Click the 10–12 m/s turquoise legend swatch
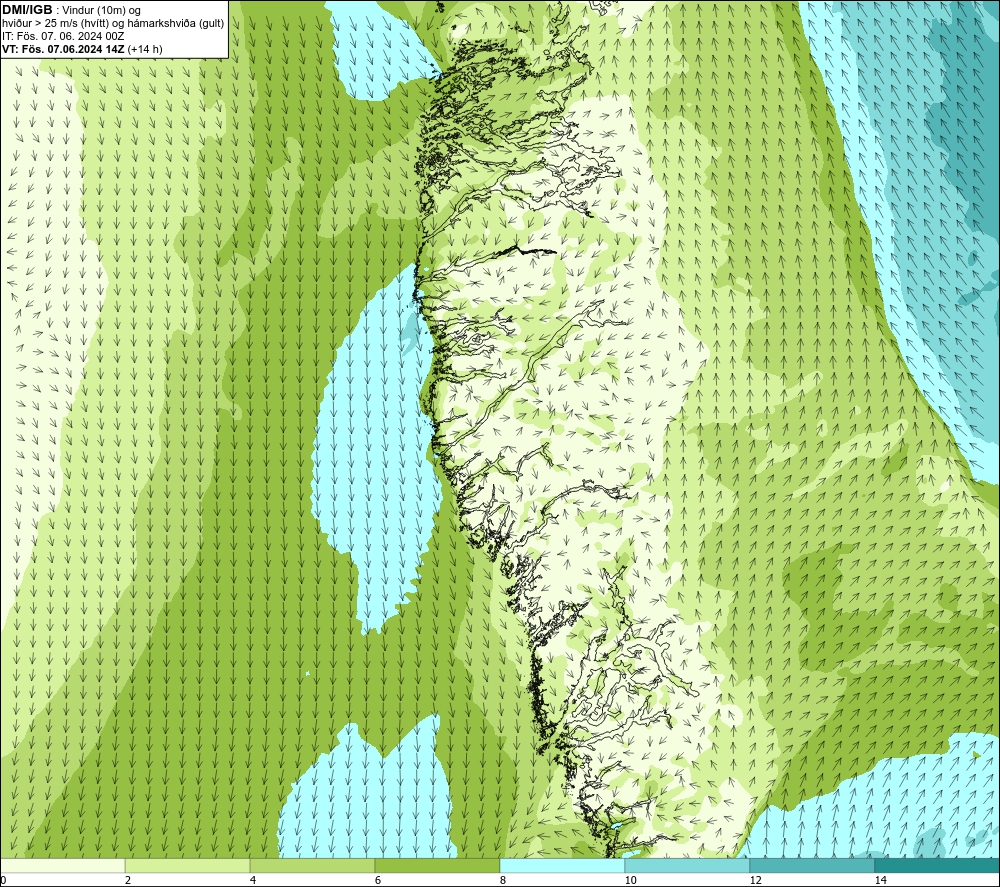The height and width of the screenshot is (887, 1000). click(688, 865)
